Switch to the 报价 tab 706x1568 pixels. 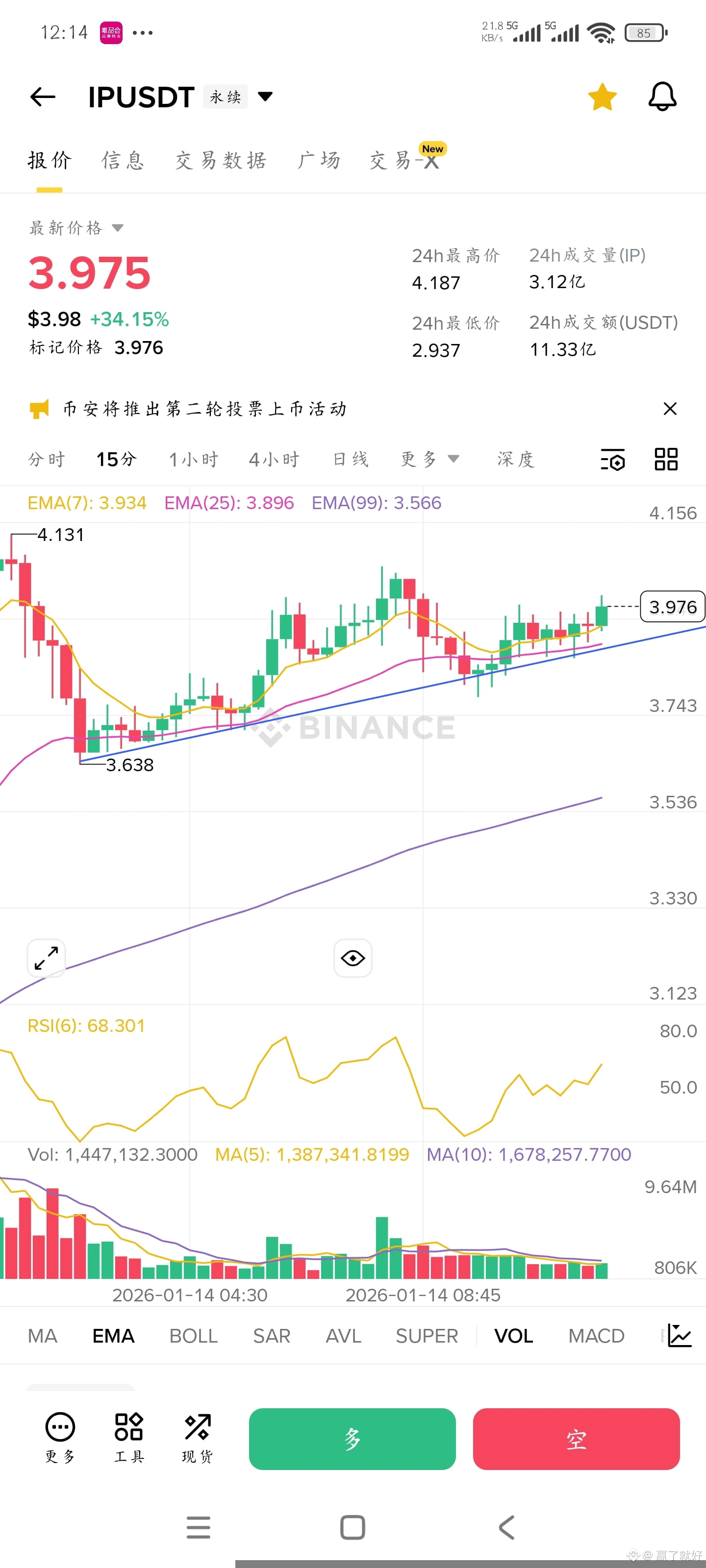50,161
